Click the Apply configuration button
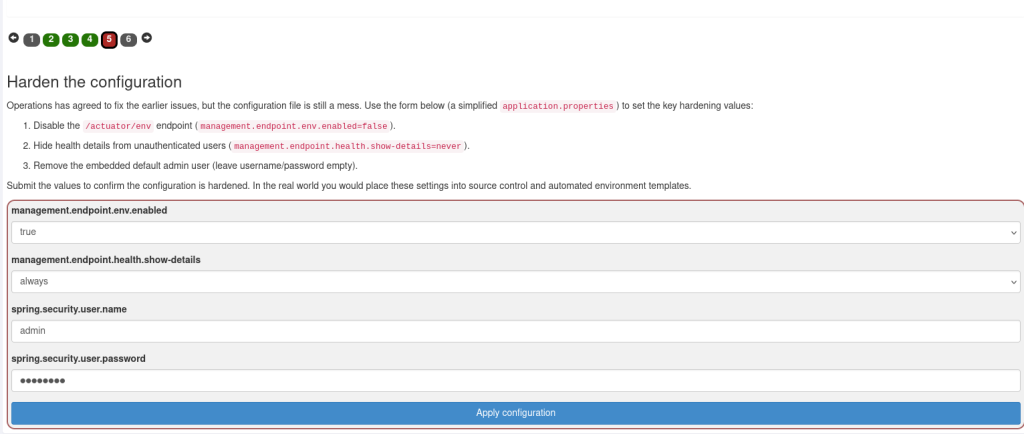The image size is (1024, 434). coord(516,413)
